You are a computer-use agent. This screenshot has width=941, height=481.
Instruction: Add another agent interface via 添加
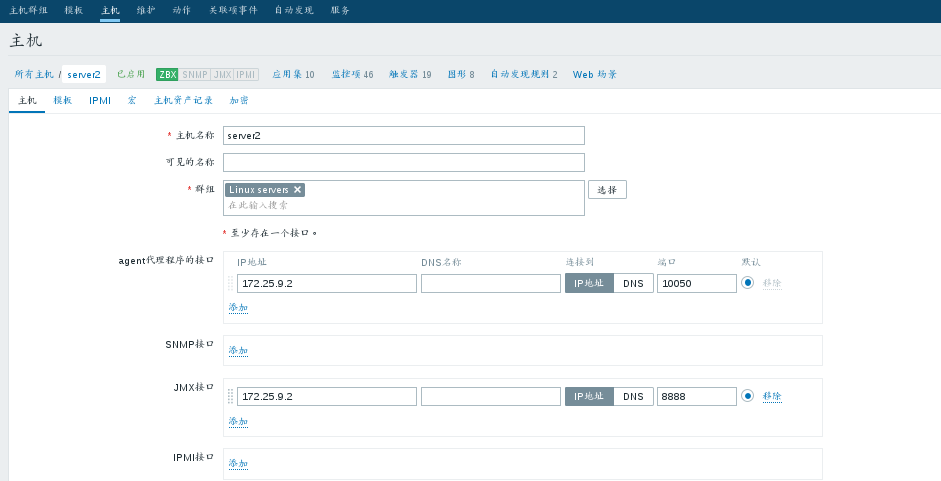pyautogui.click(x=238, y=307)
